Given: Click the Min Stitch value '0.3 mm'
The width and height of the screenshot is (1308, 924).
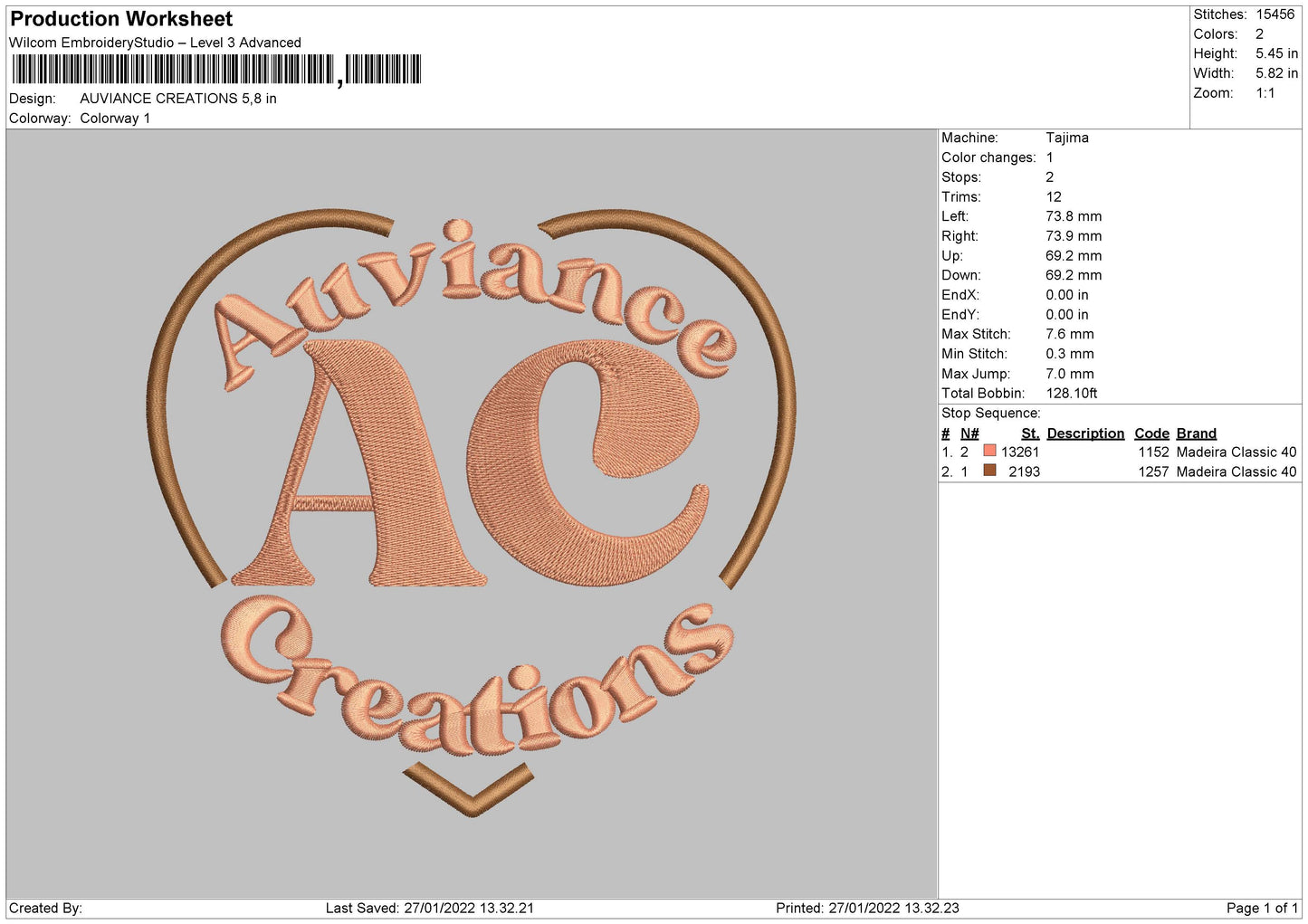Looking at the screenshot, I should click(x=1070, y=354).
